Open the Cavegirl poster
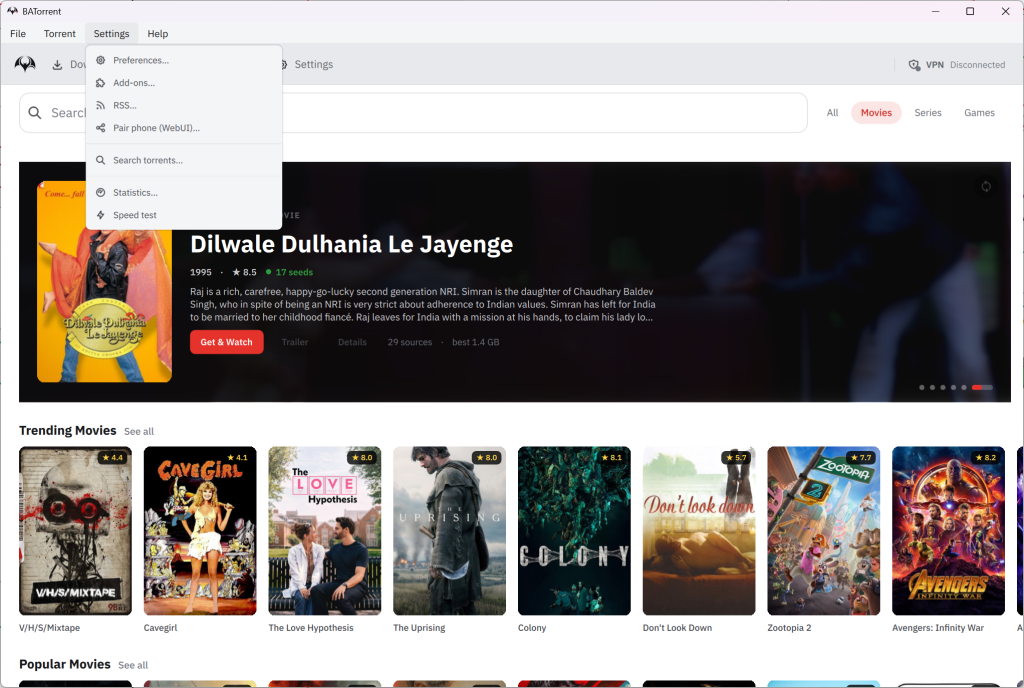Viewport: 1024px width, 688px height. click(200, 531)
